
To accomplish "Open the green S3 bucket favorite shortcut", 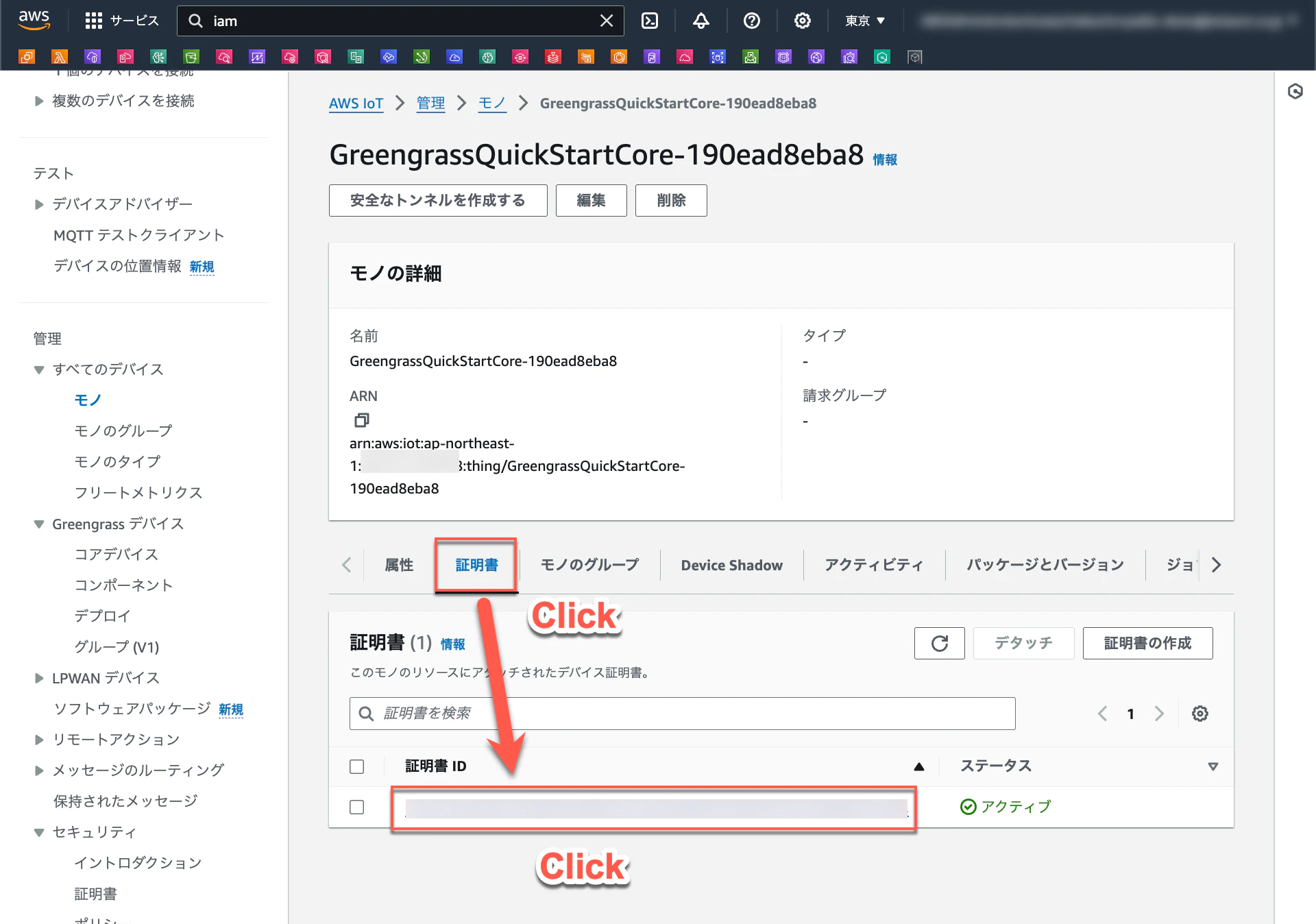I will click(x=191, y=57).
